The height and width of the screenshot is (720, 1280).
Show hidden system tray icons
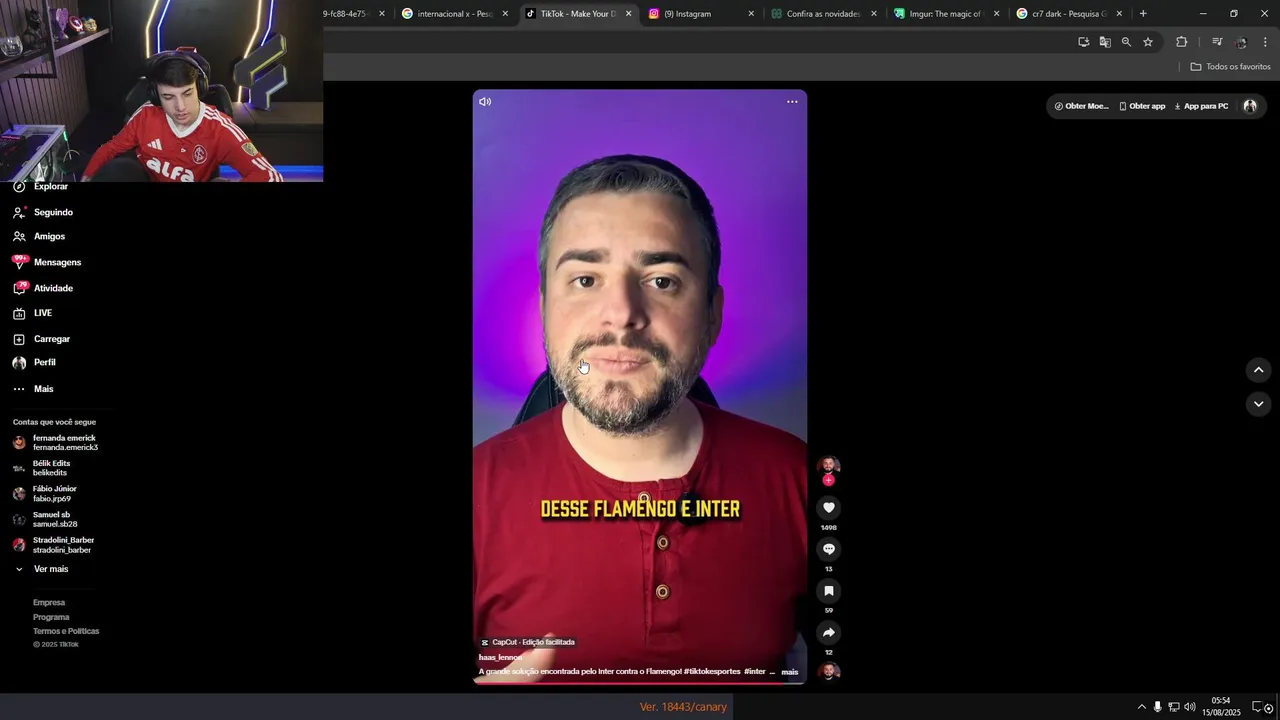pos(1141,707)
